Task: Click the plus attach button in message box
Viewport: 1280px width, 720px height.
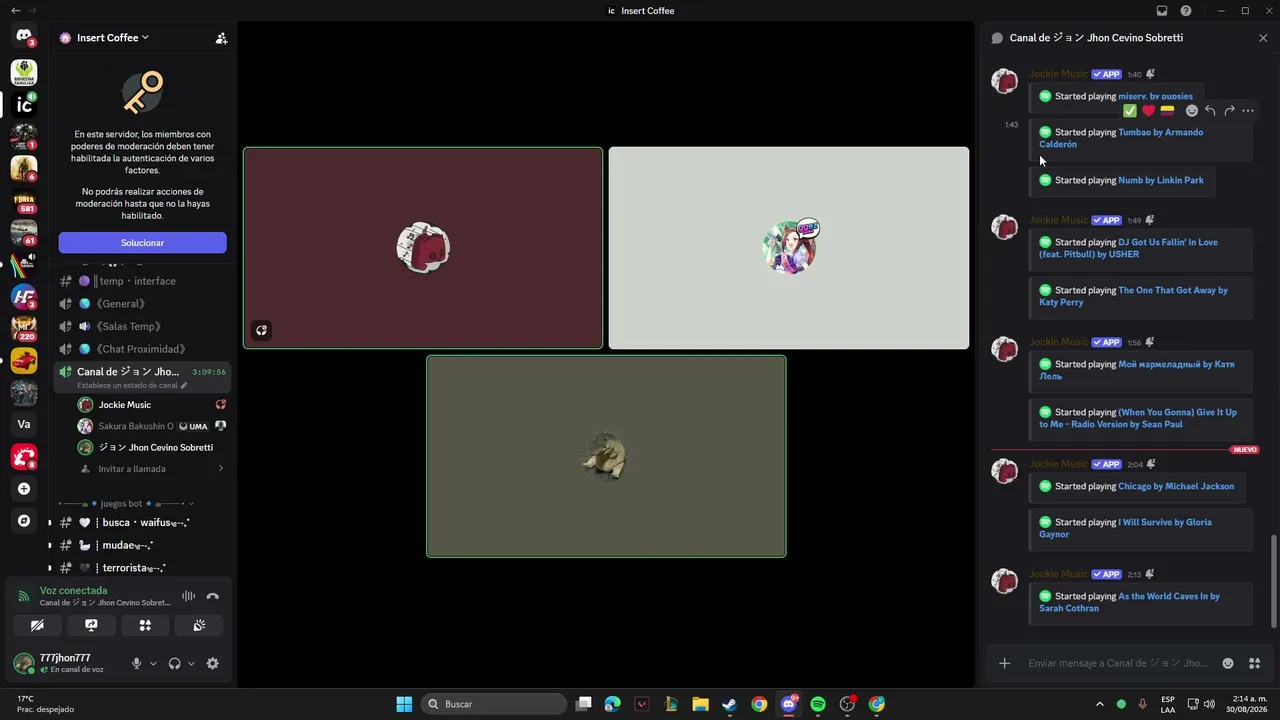Action: point(1005,663)
